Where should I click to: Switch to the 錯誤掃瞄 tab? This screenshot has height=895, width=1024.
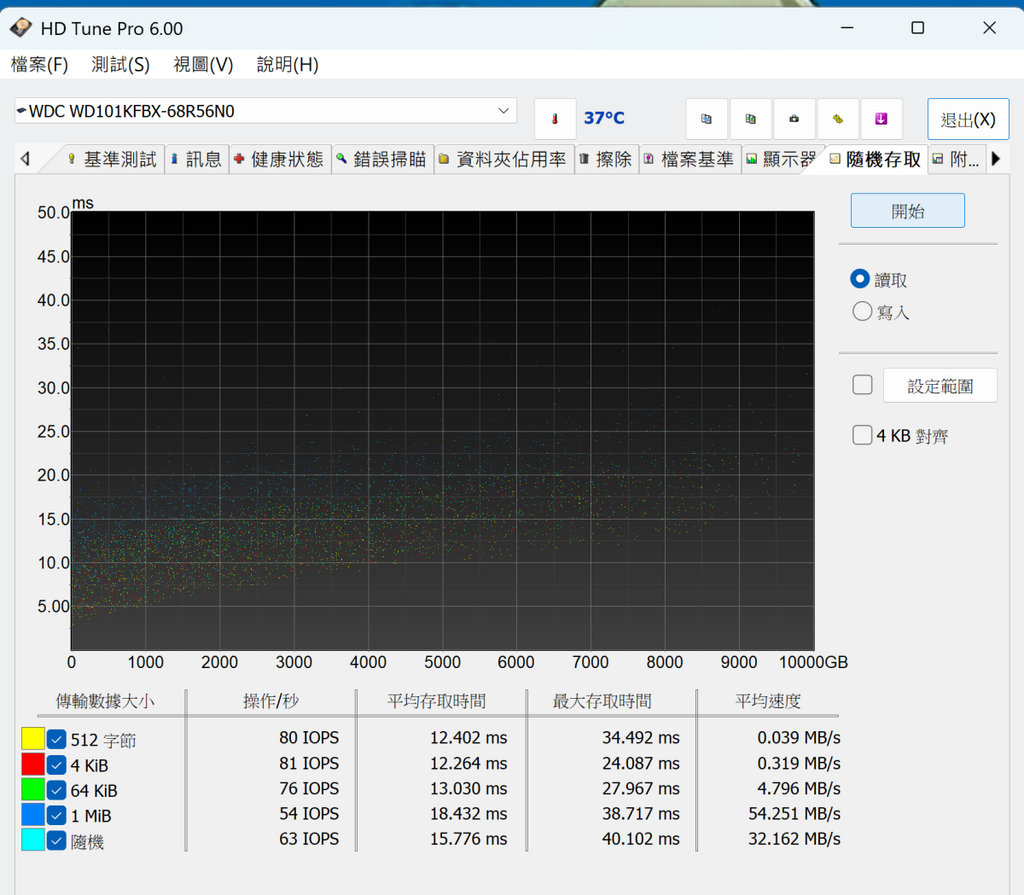point(382,159)
